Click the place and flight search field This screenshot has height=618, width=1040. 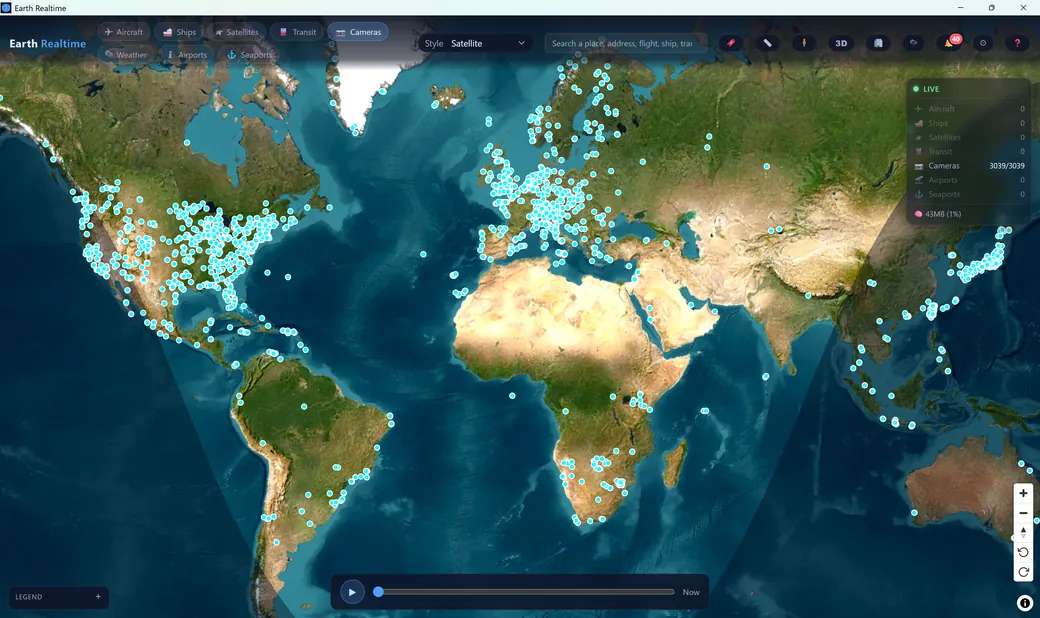pyautogui.click(x=625, y=43)
